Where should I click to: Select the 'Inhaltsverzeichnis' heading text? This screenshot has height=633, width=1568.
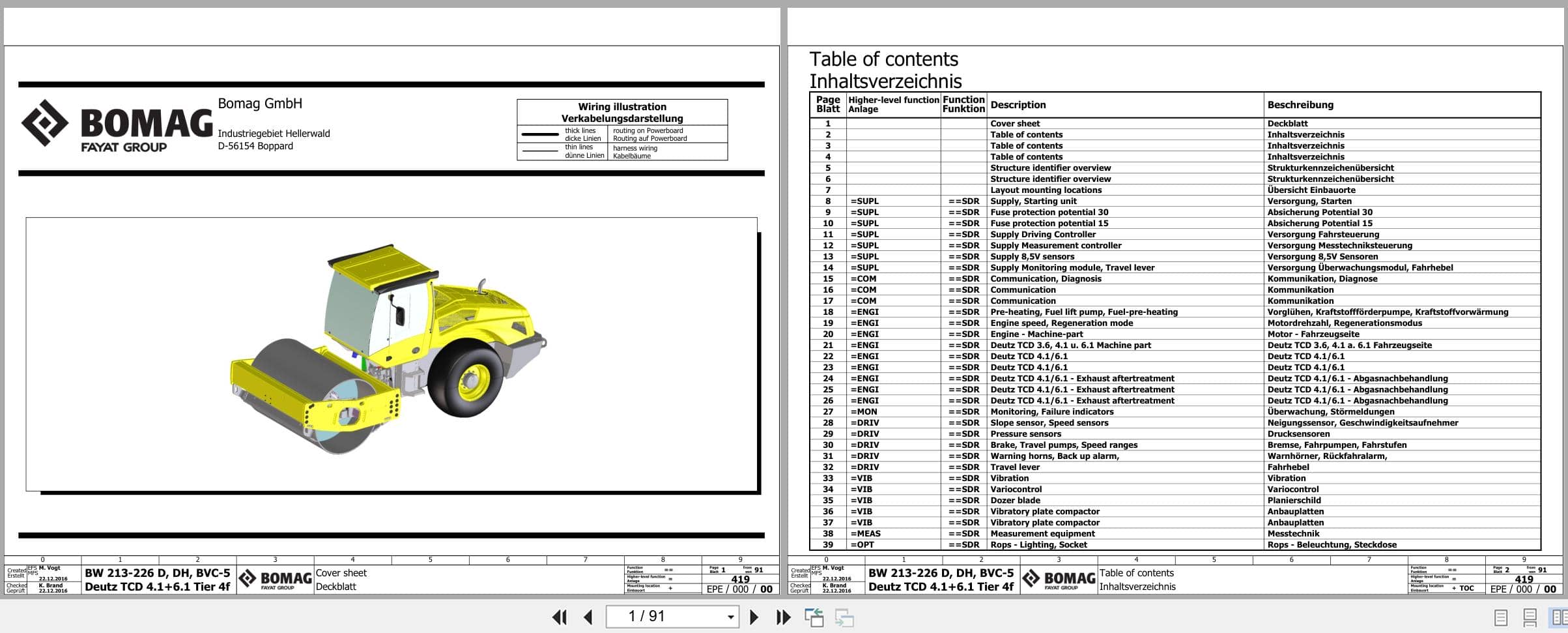point(885,81)
